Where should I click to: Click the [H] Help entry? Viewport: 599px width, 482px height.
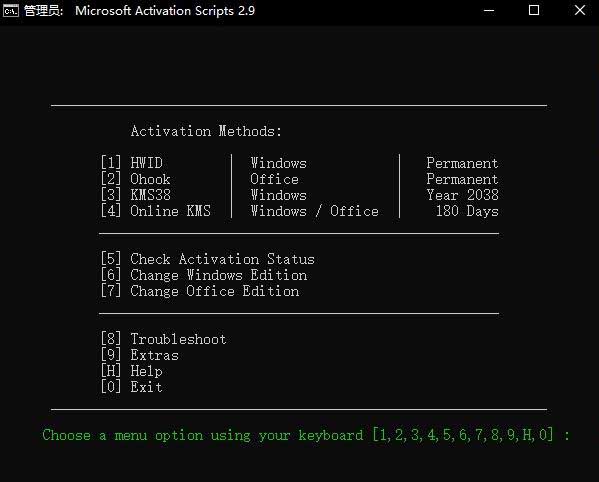point(132,371)
